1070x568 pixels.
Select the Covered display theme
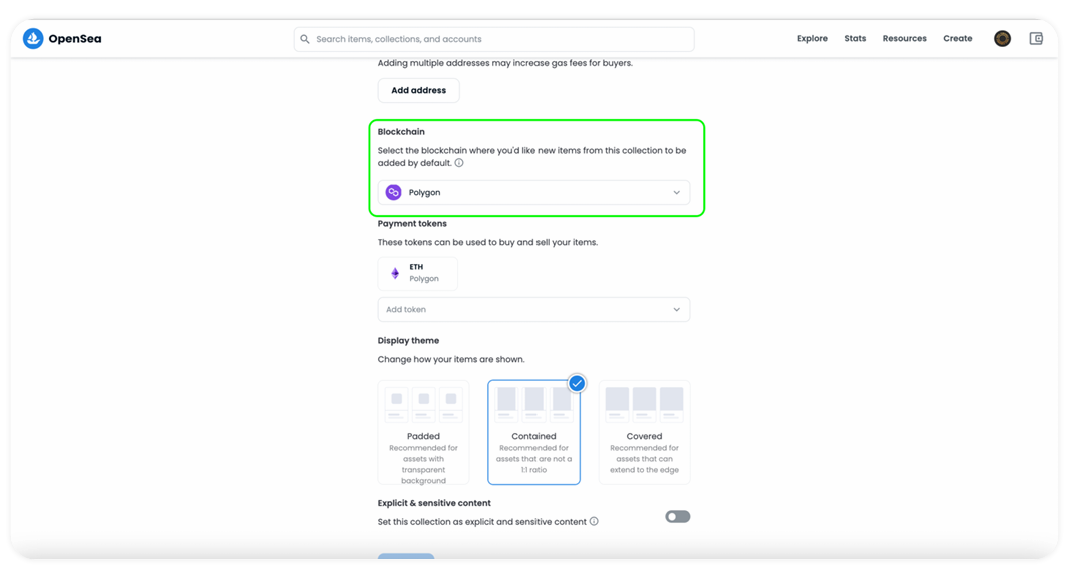coord(644,432)
